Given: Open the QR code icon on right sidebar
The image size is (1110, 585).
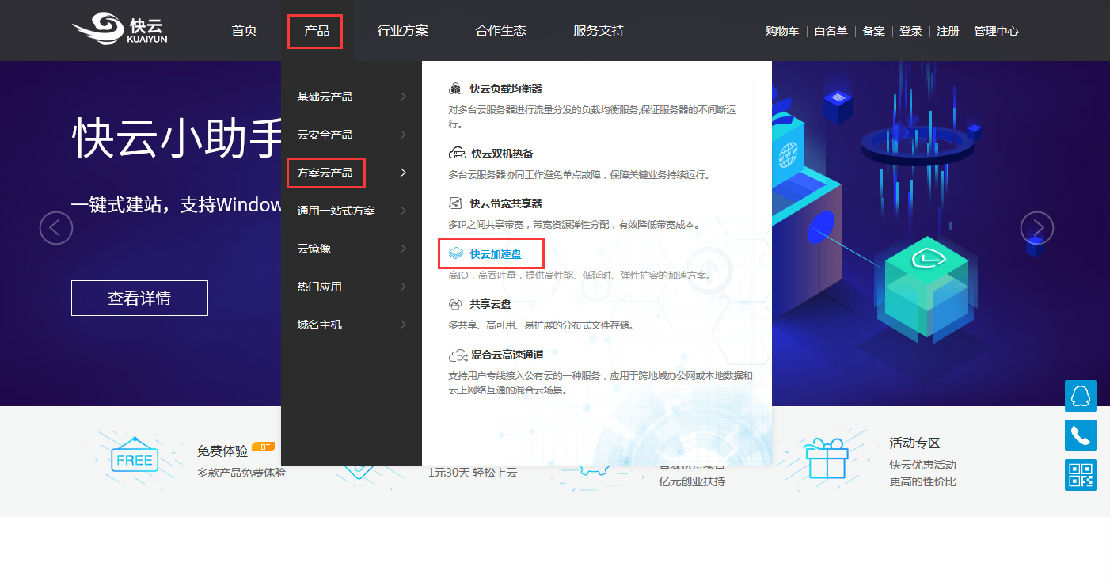Looking at the screenshot, I should (1080, 475).
